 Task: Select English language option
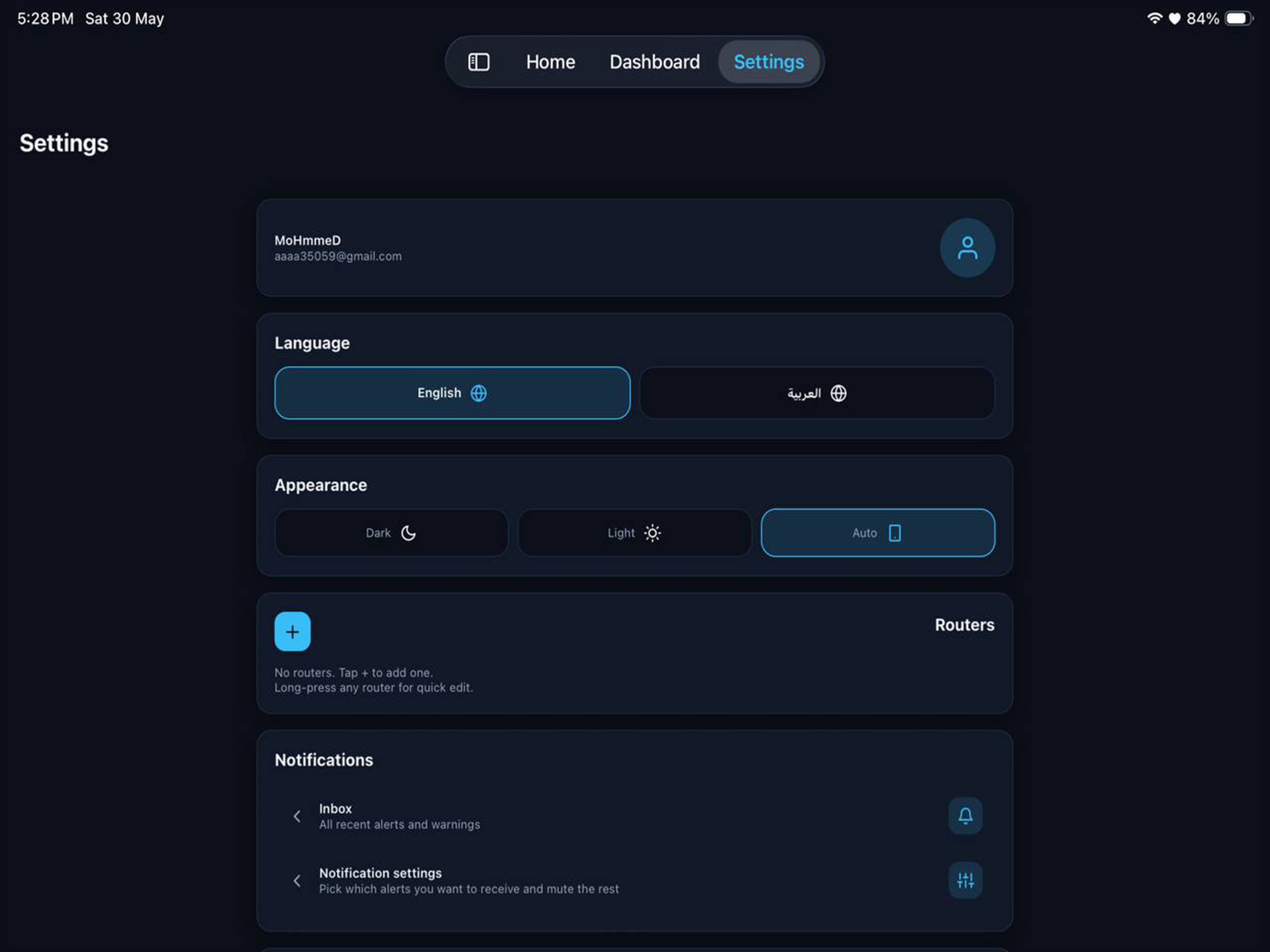(x=452, y=393)
